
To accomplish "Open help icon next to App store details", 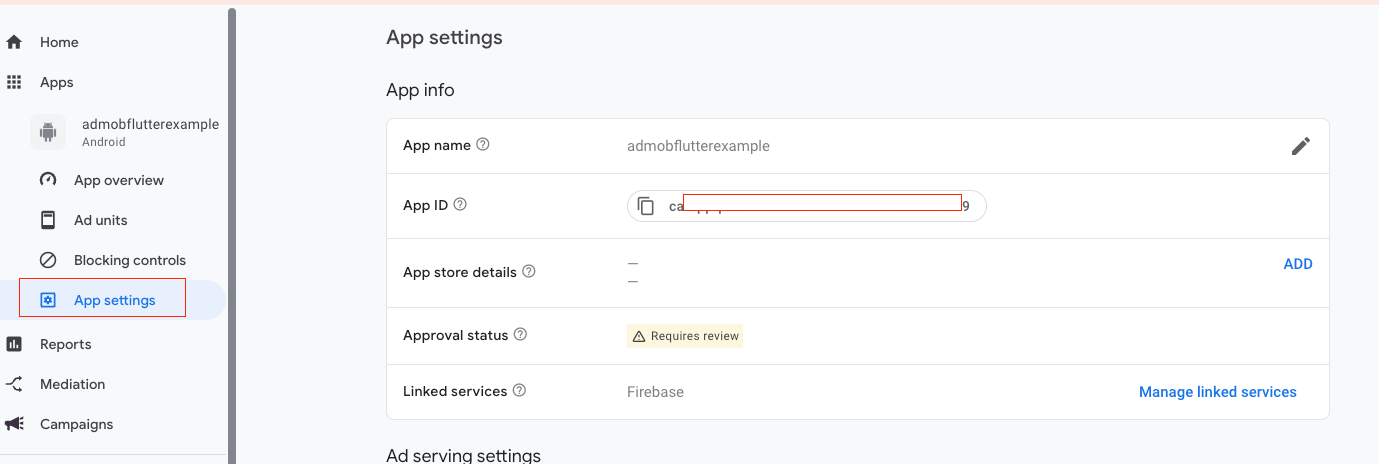I will pos(529,272).
